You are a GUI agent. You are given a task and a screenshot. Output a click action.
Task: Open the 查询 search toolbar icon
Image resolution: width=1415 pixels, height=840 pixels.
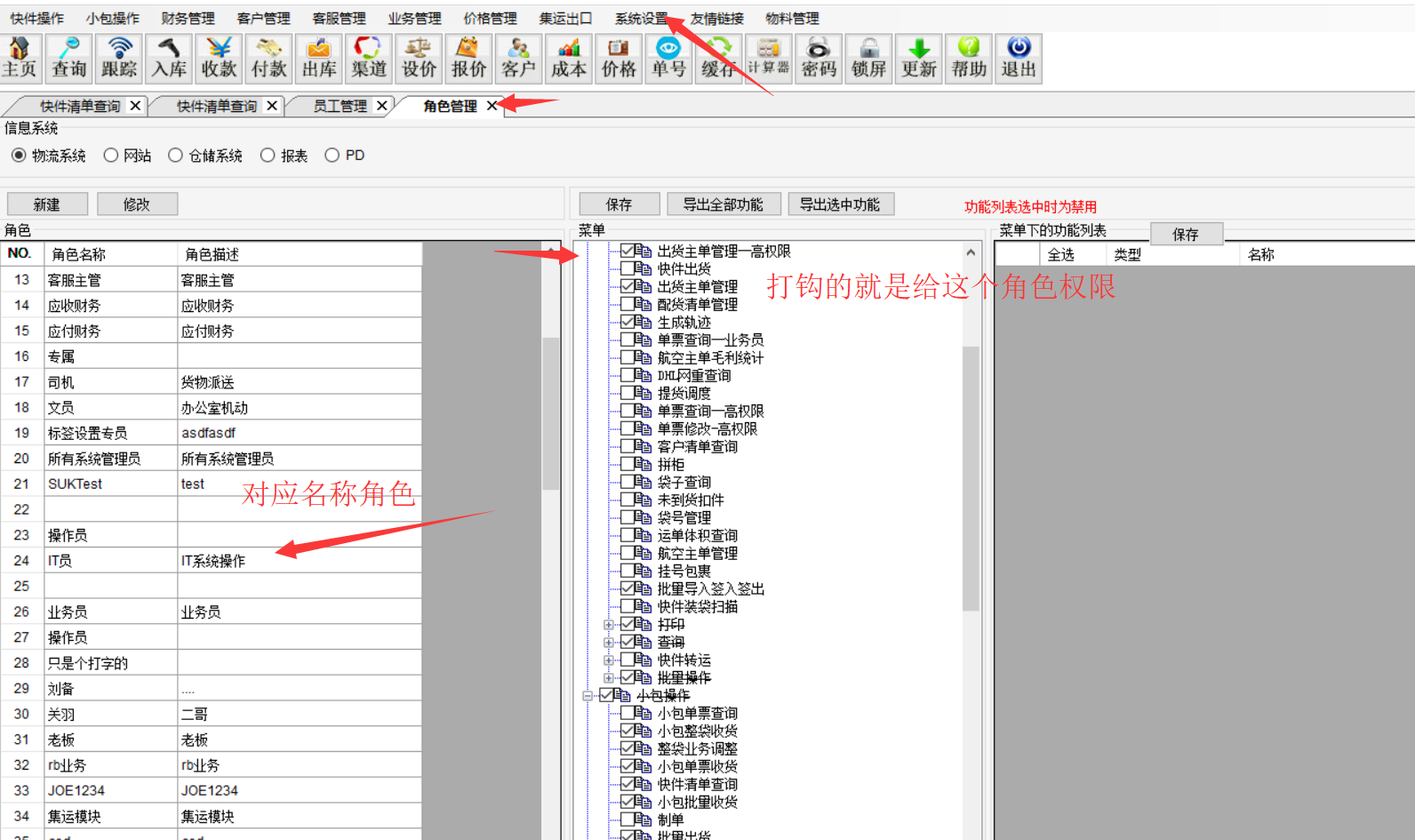pyautogui.click(x=69, y=59)
